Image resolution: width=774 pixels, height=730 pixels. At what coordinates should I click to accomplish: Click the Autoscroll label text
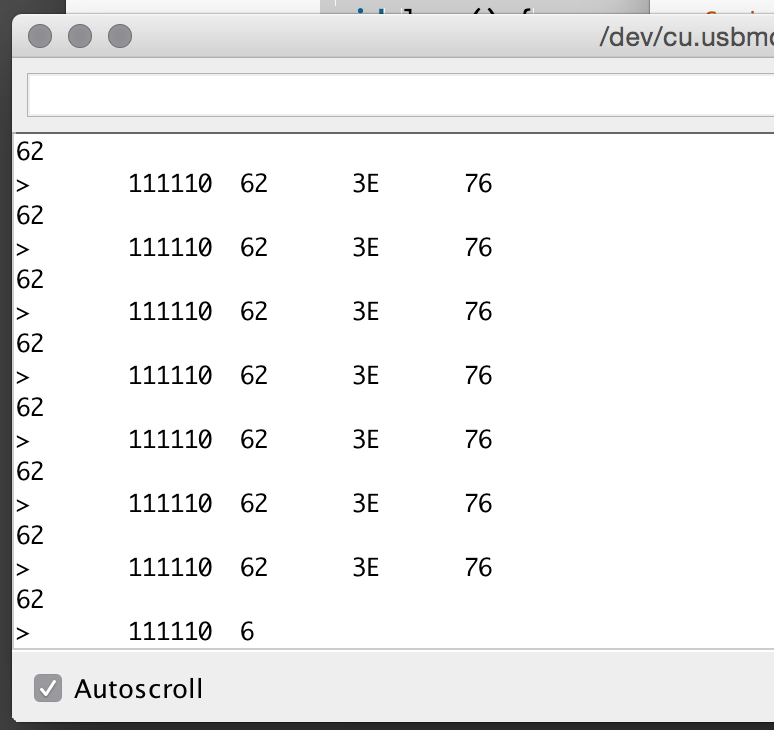(138, 689)
